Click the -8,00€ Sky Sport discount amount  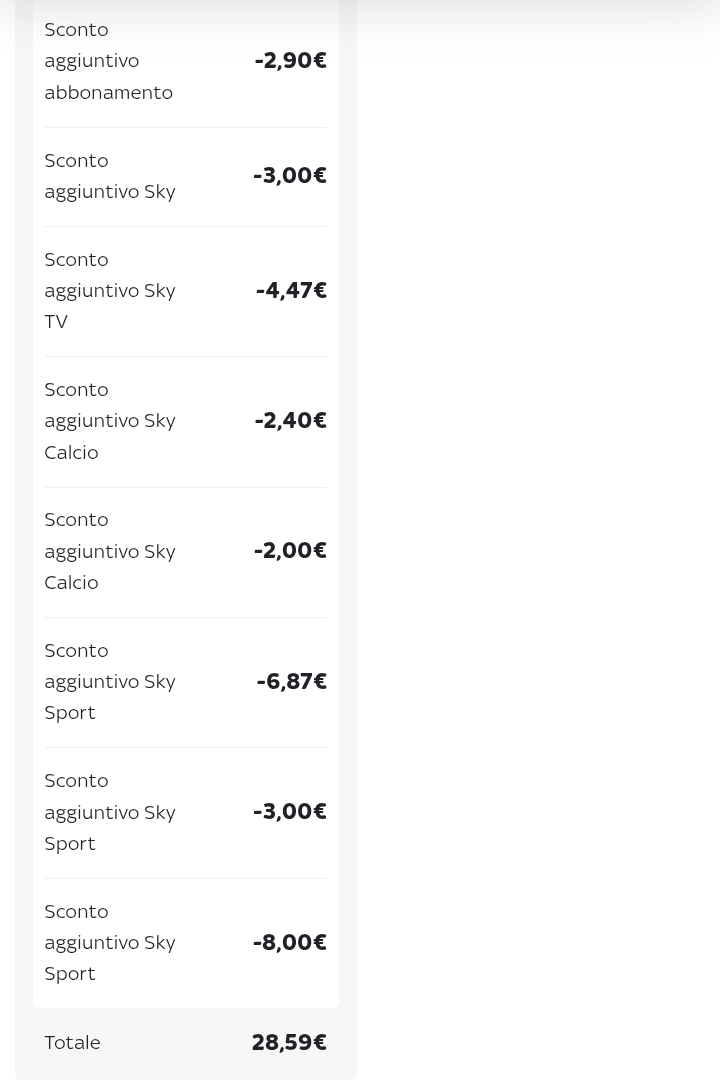tap(290, 942)
